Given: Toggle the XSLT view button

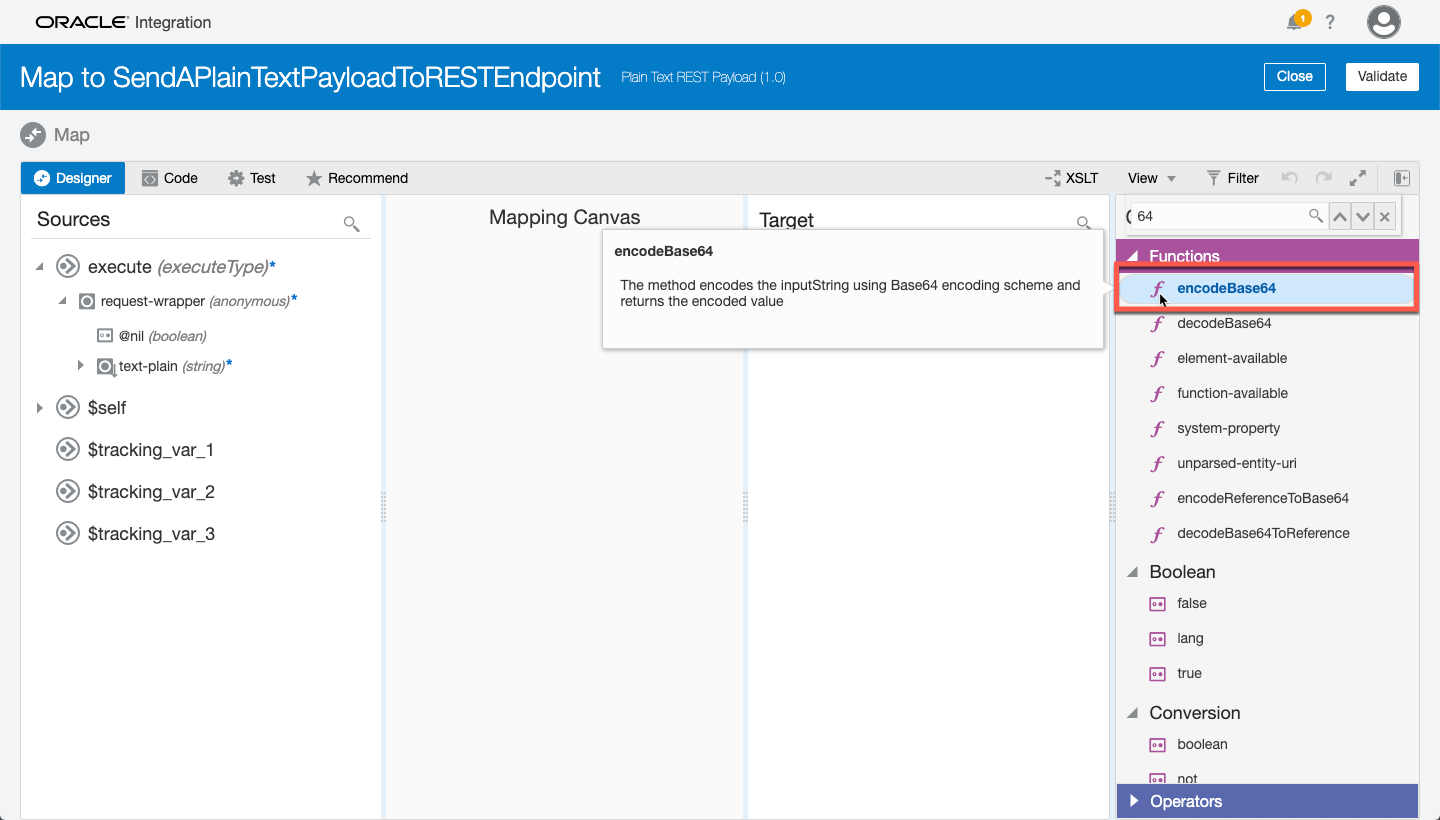Looking at the screenshot, I should 1071,178.
